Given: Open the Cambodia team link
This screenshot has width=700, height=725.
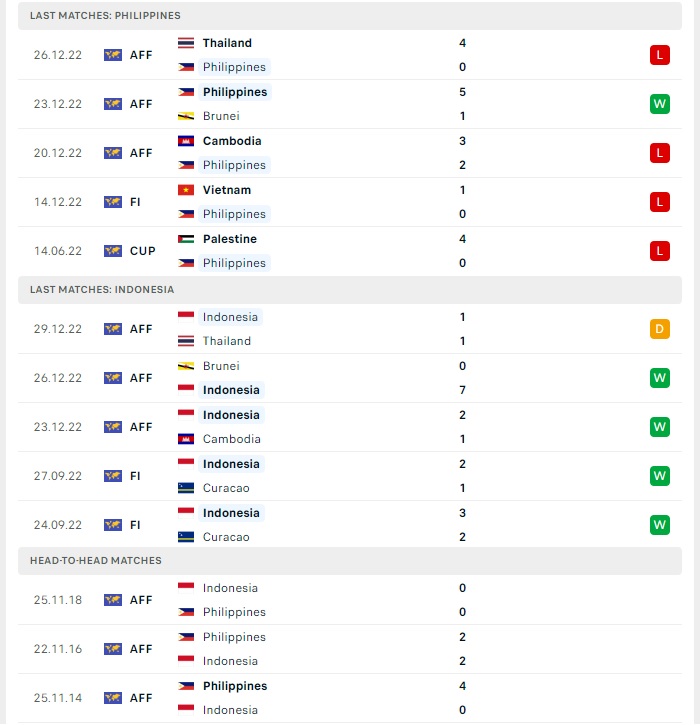Looking at the screenshot, I should (x=232, y=141).
